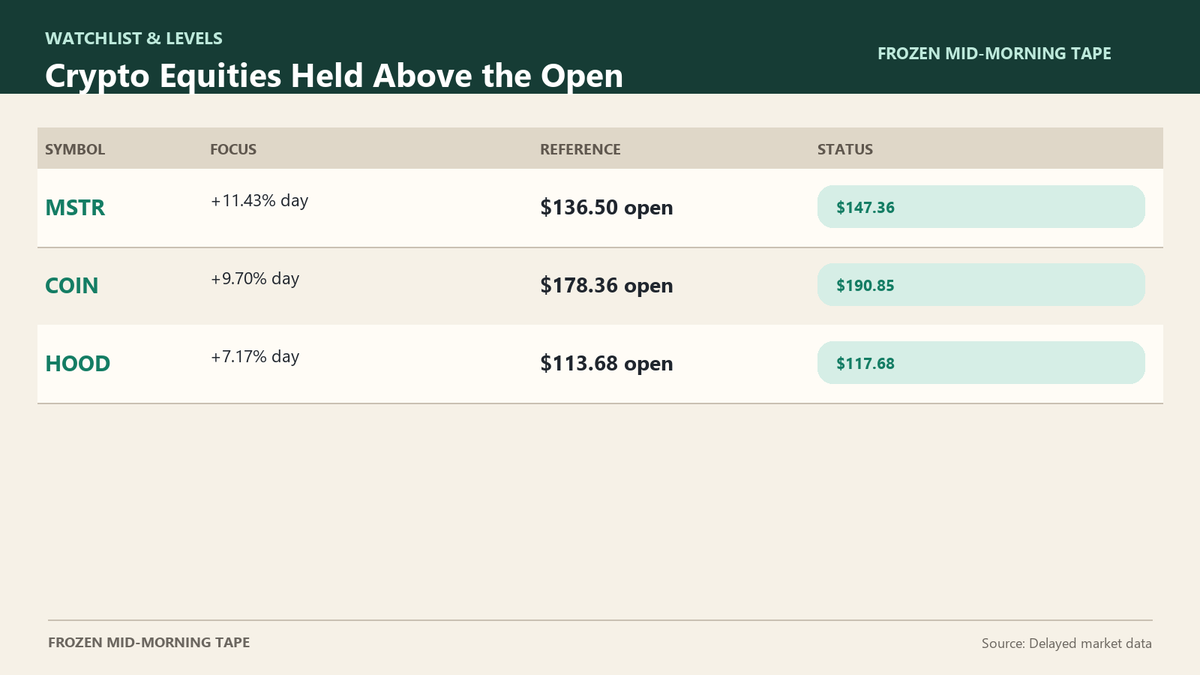Viewport: 1200px width, 675px height.
Task: Click the STATUS column header
Action: (x=845, y=149)
